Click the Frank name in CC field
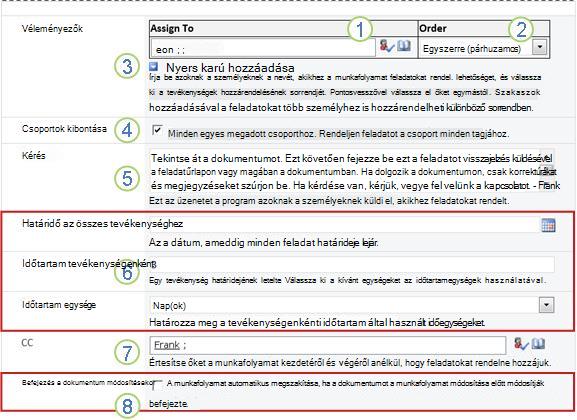The width and height of the screenshot is (577, 420). tap(167, 345)
